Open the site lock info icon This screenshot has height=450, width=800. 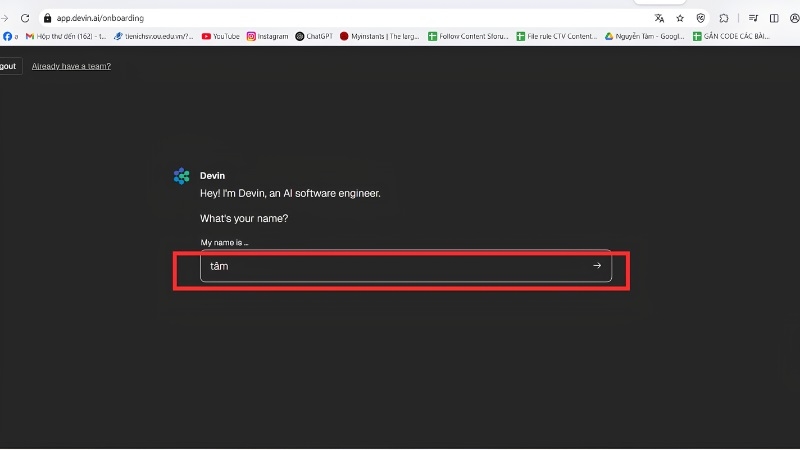point(47,18)
